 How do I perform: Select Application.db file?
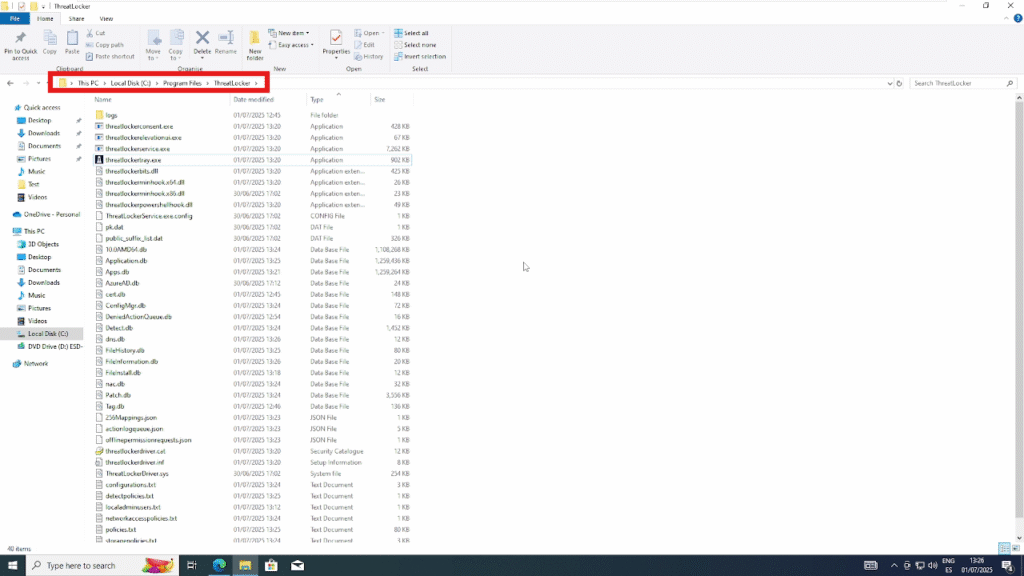coord(252,261)
